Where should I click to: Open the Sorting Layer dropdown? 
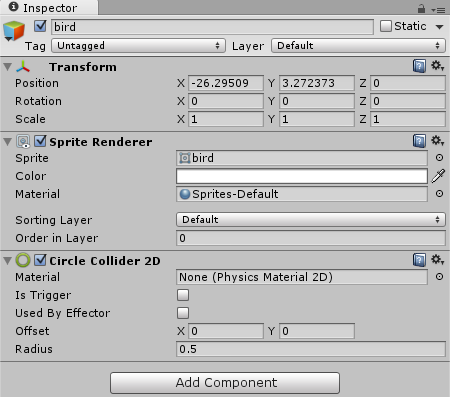[311, 220]
